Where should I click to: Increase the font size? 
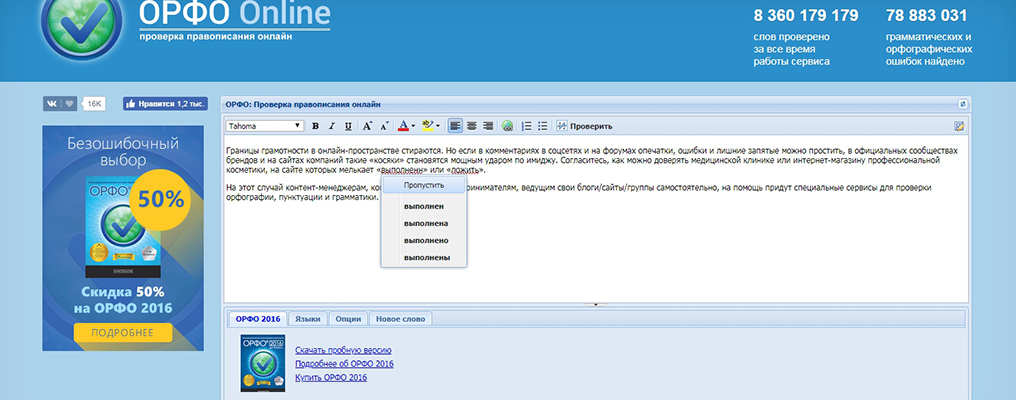(367, 126)
